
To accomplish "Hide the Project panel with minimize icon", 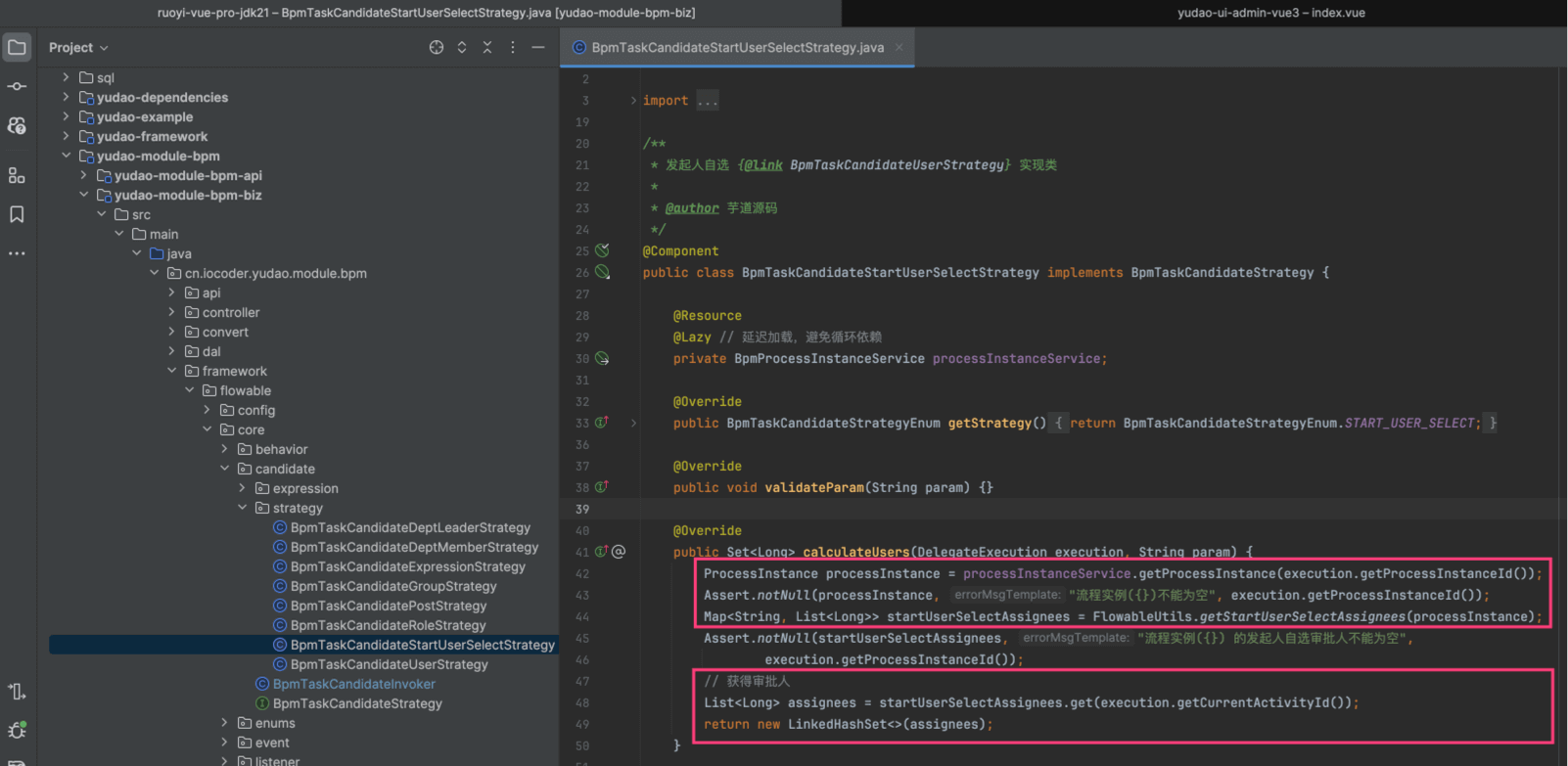I will click(x=538, y=47).
